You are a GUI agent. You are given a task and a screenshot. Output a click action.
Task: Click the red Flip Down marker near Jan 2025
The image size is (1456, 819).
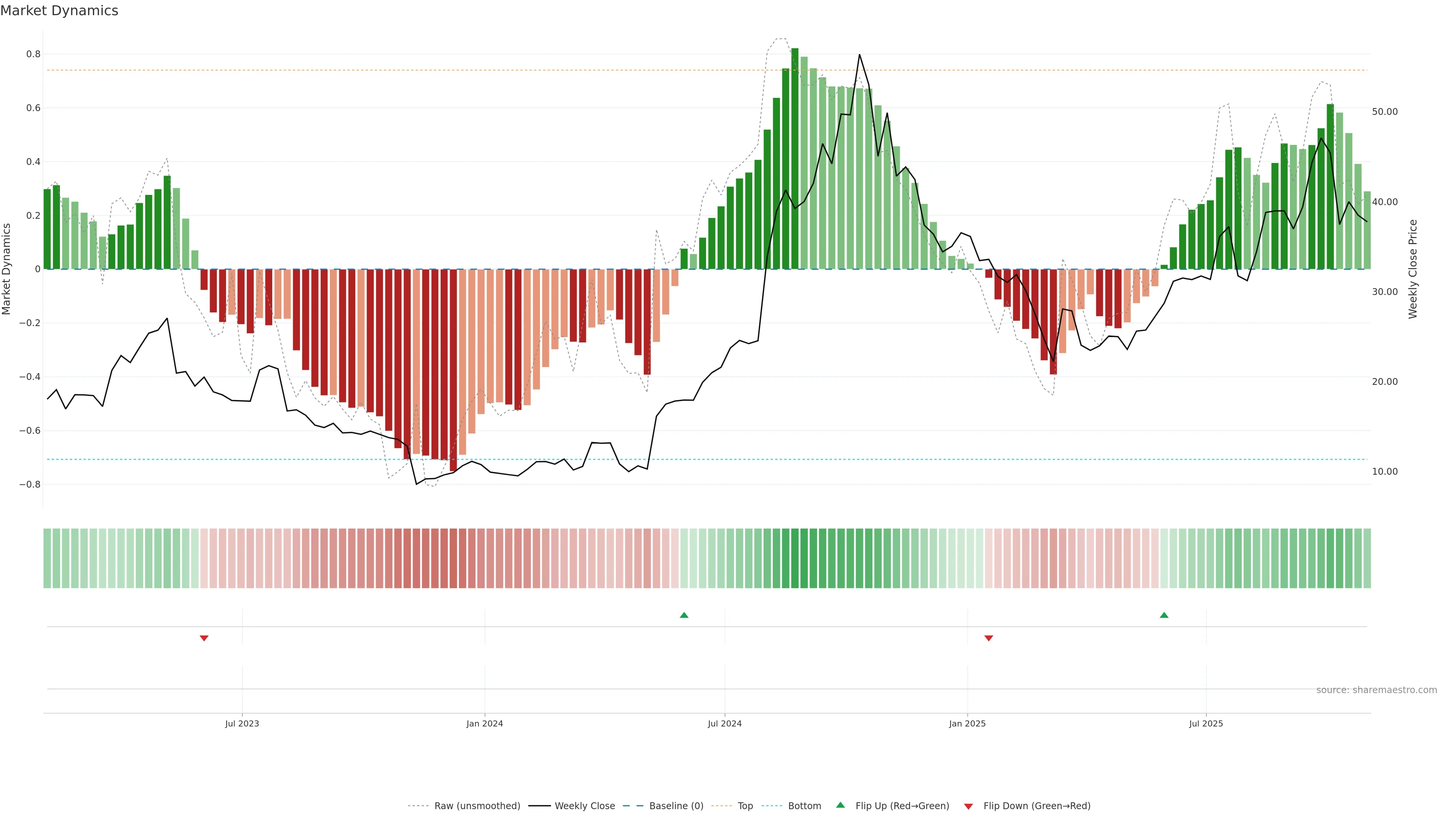[988, 638]
